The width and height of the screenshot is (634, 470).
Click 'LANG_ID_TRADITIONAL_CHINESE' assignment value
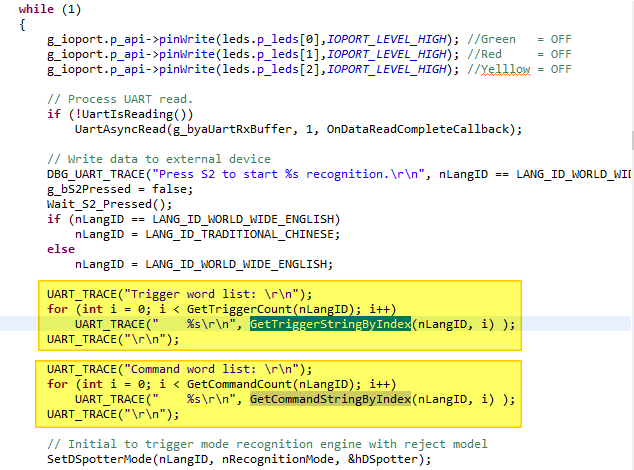click(x=239, y=234)
